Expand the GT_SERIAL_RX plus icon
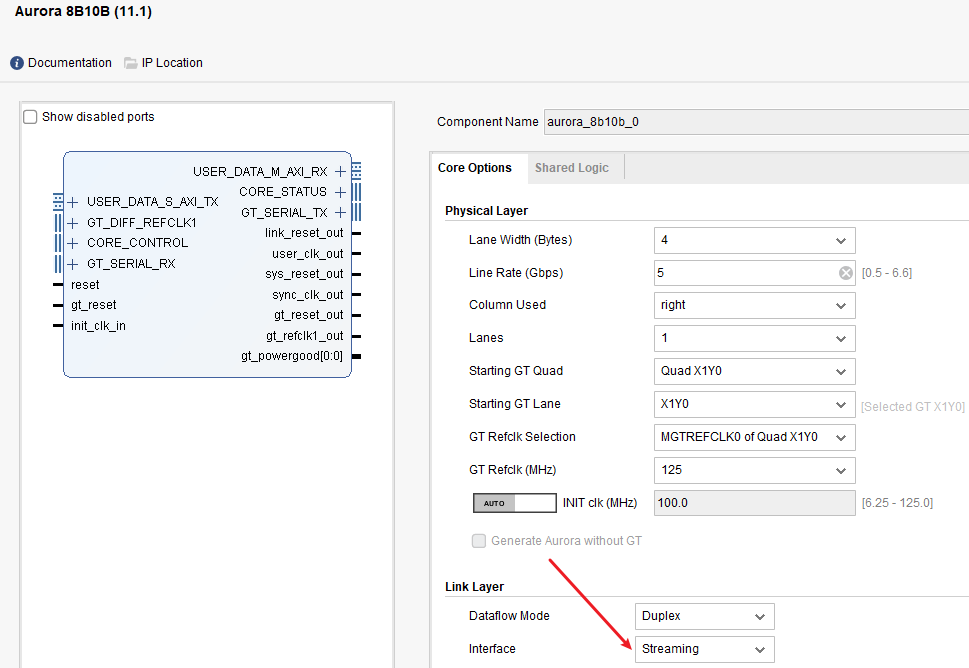The height and width of the screenshot is (668, 969). click(x=73, y=264)
